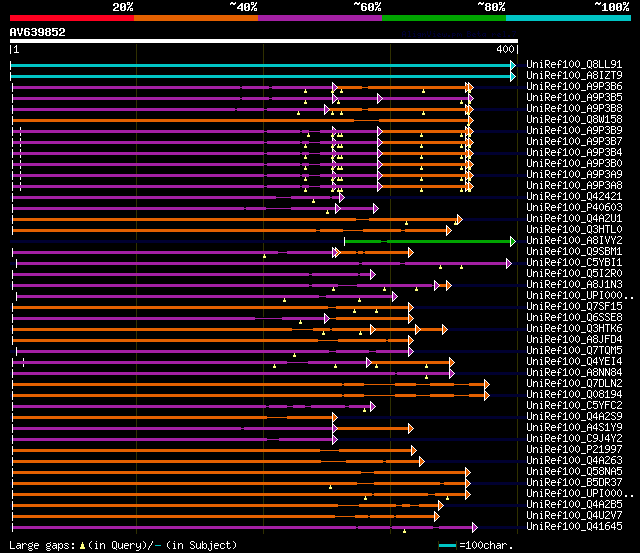
Task: Click the UniRef100_Q8LL91 subject label
Action: (x=574, y=64)
